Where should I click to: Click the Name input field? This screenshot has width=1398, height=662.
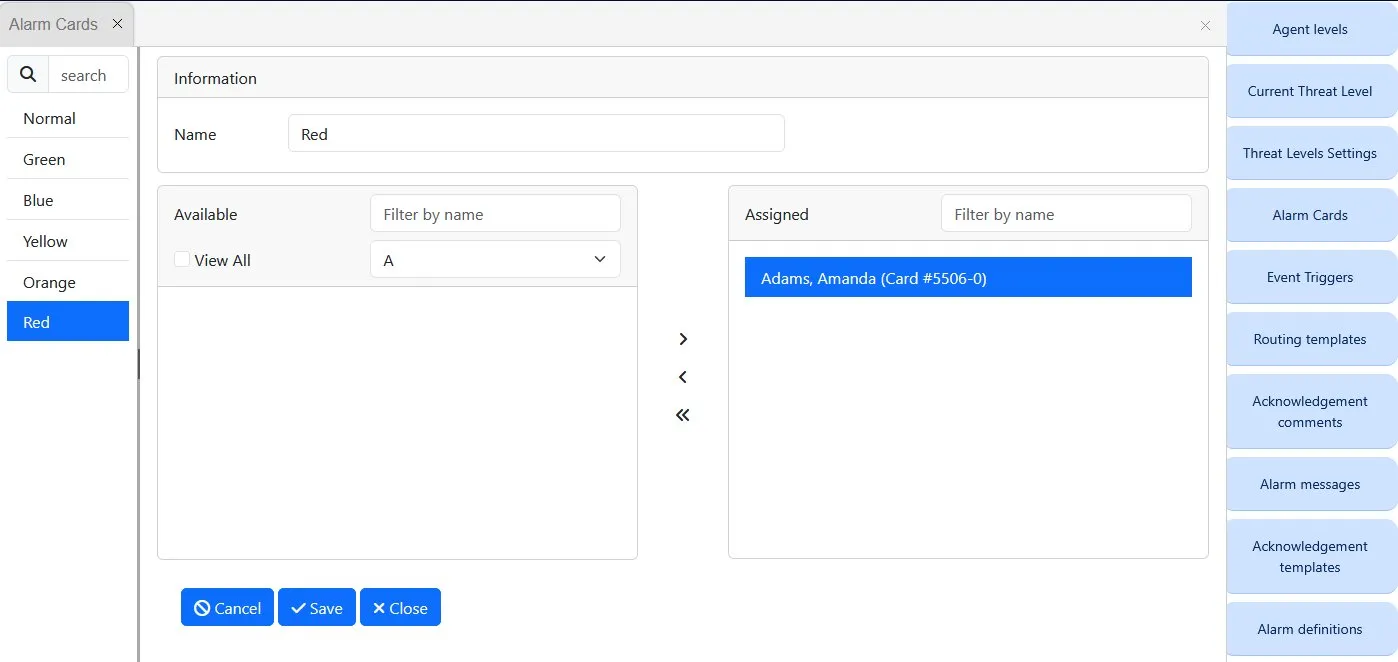(535, 134)
